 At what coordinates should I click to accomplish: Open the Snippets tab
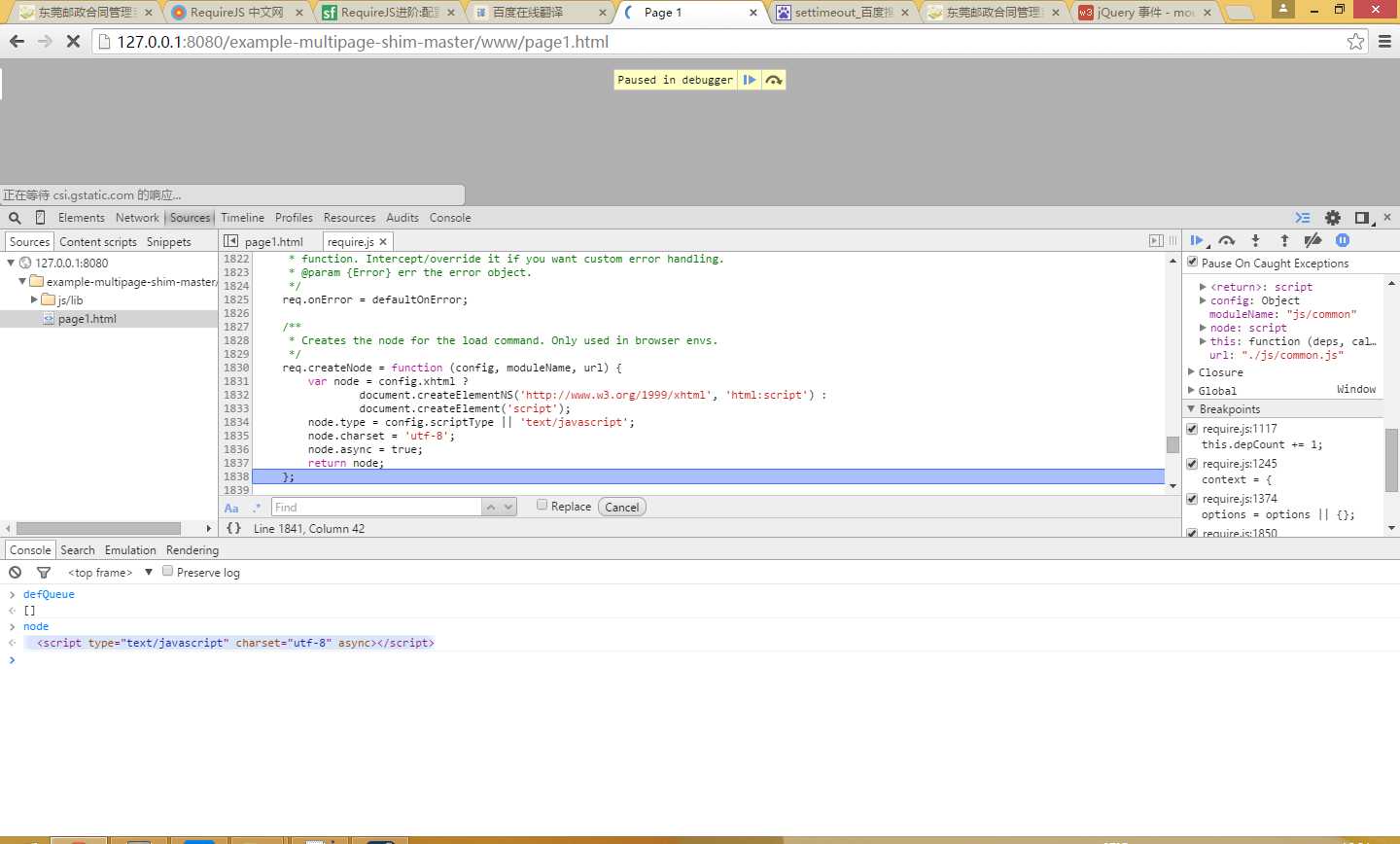[169, 242]
